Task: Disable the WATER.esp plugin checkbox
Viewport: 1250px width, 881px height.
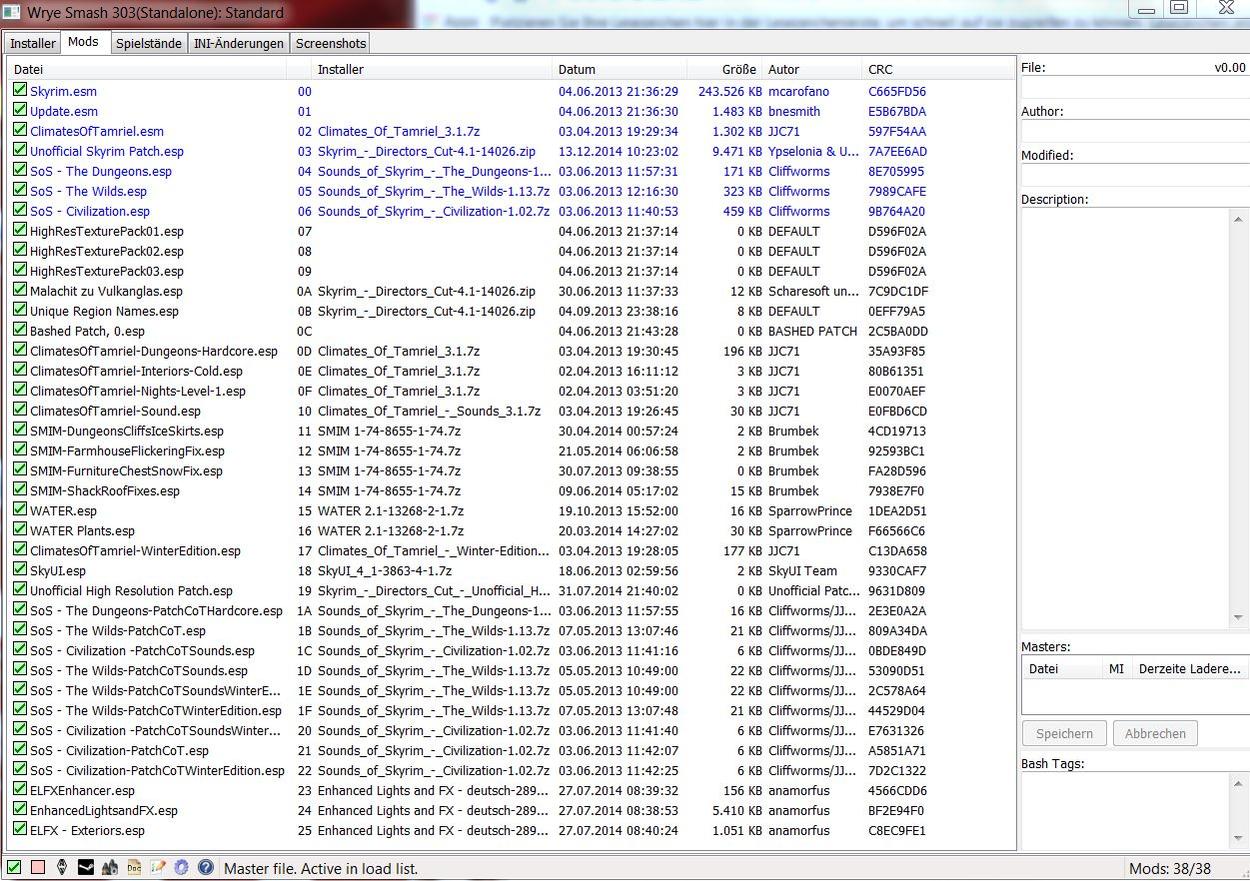Action: (x=20, y=510)
